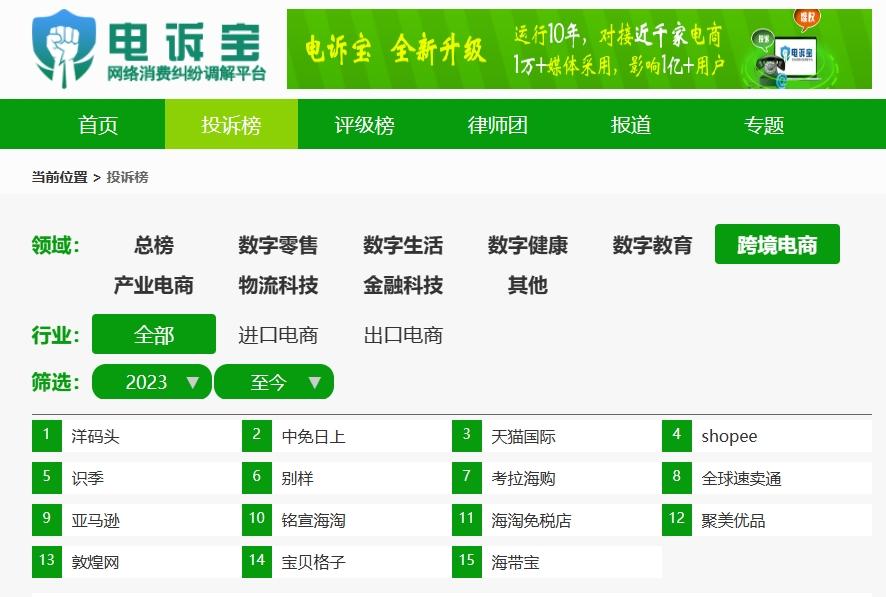Select the 总榜 domain filter

click(x=154, y=245)
